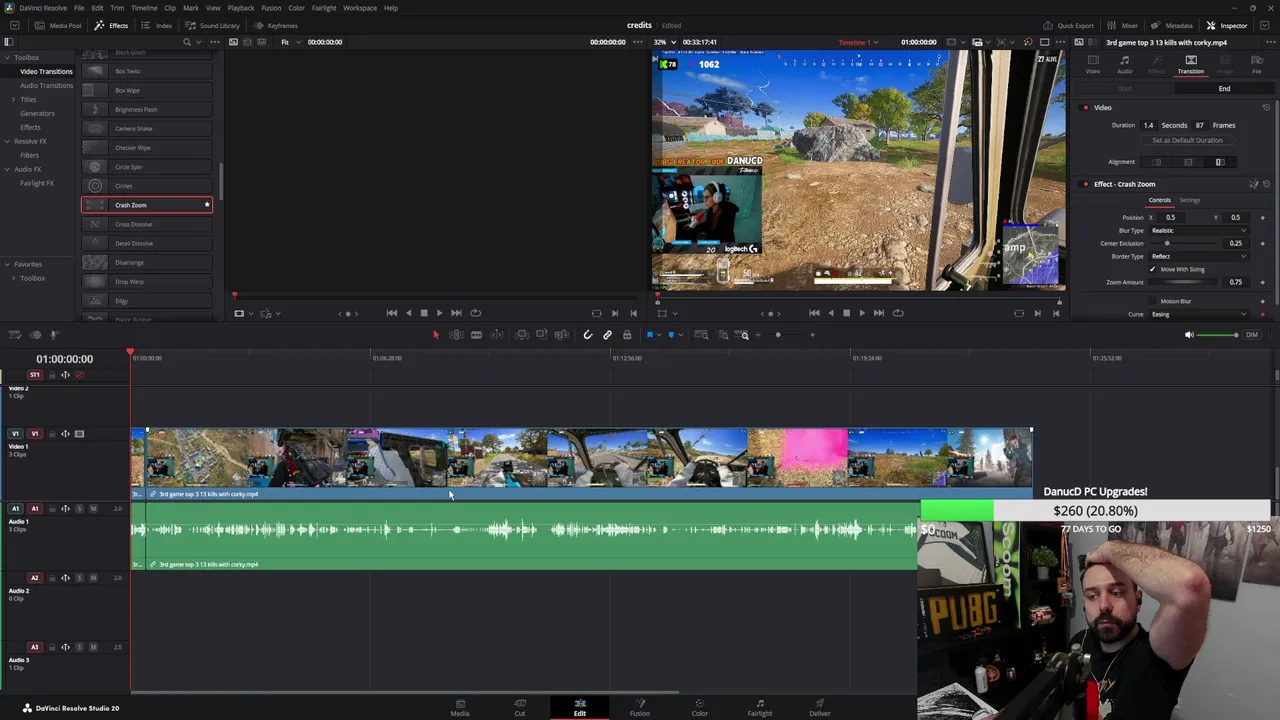The width and height of the screenshot is (1280, 720).
Task: Open the Mixer panel
Action: [x=1123, y=25]
